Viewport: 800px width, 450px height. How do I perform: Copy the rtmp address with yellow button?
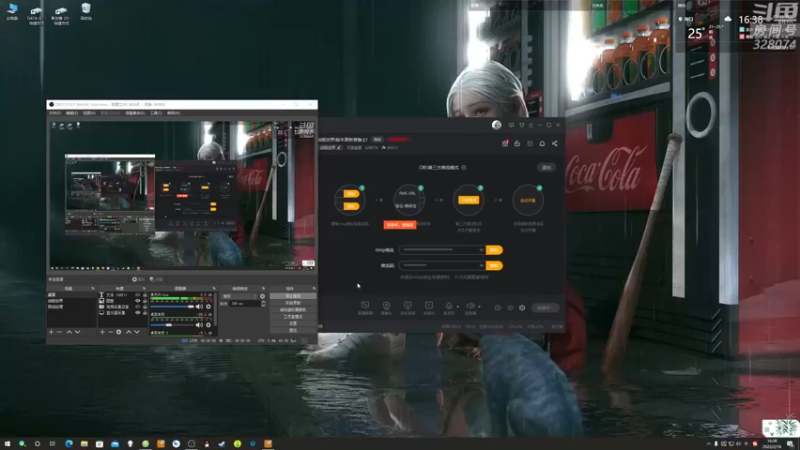[494, 250]
